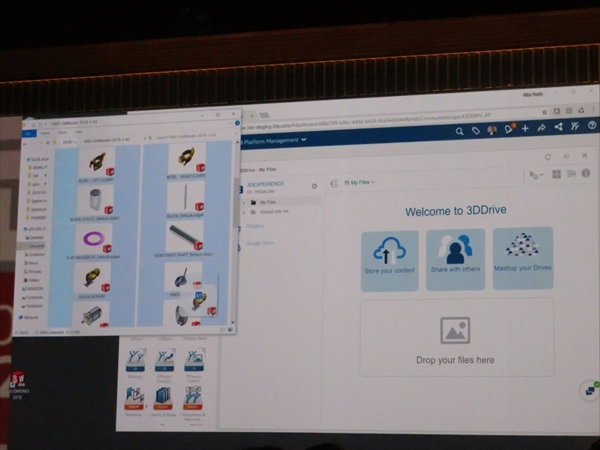Select the GEAR DRIVE SHAFT part thumbnail
600x450 pixels.
tap(185, 238)
